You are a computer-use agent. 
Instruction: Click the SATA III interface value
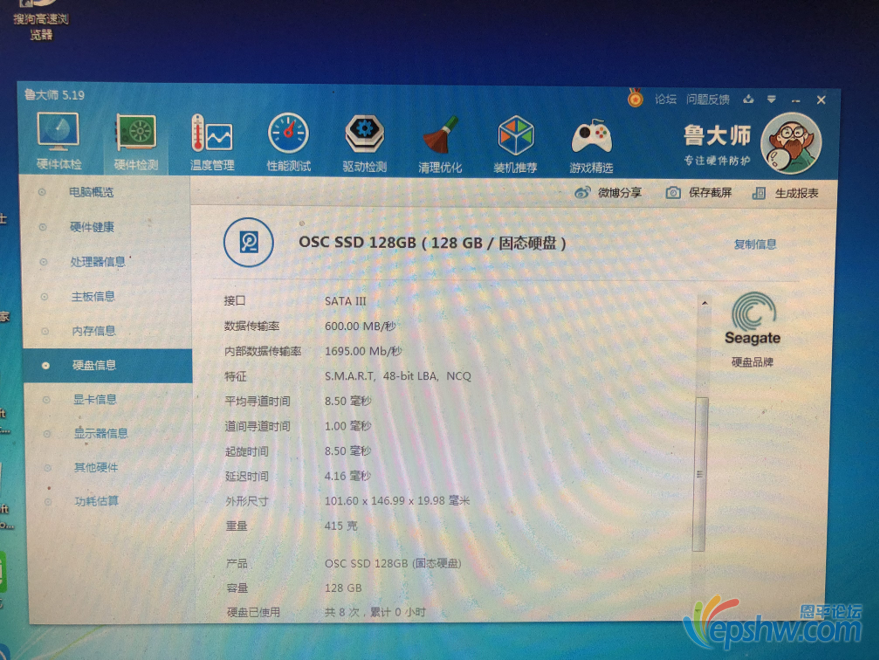pos(345,301)
